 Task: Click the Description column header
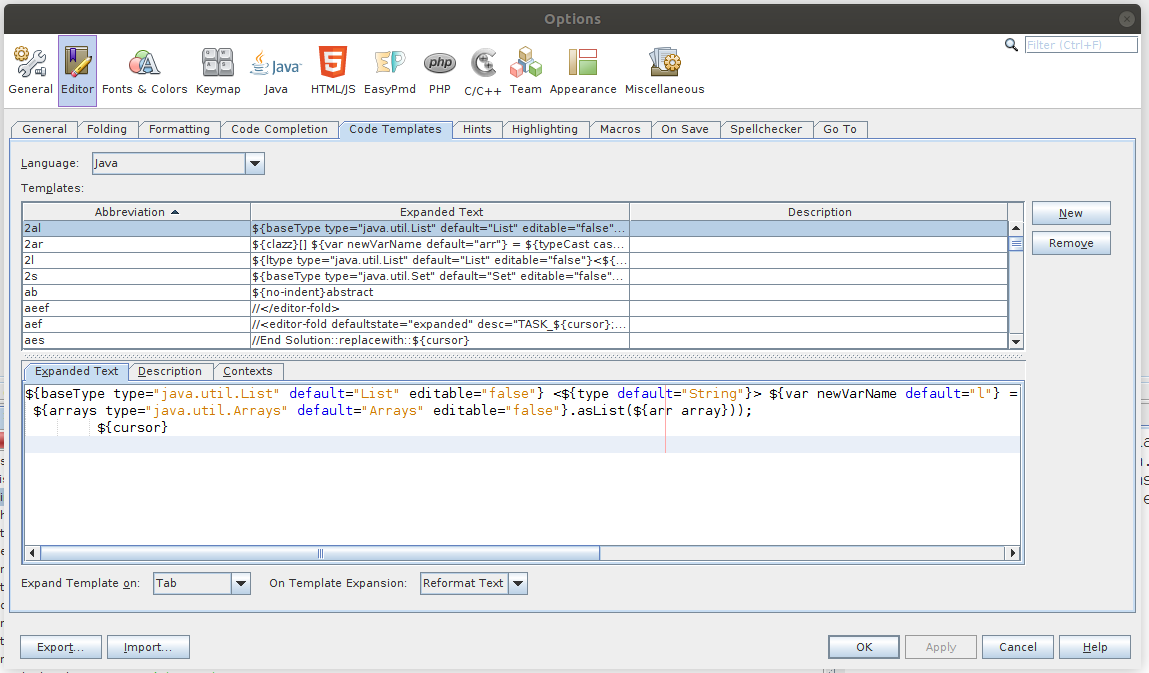pos(819,212)
